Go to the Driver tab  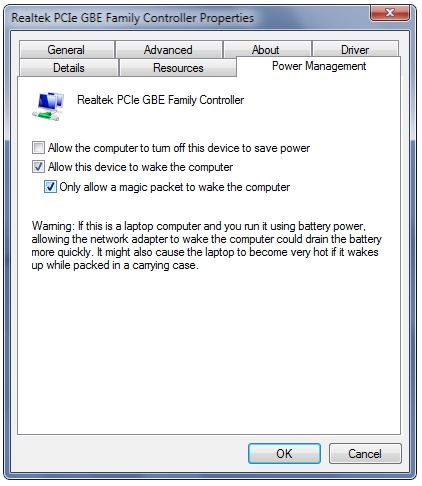355,50
